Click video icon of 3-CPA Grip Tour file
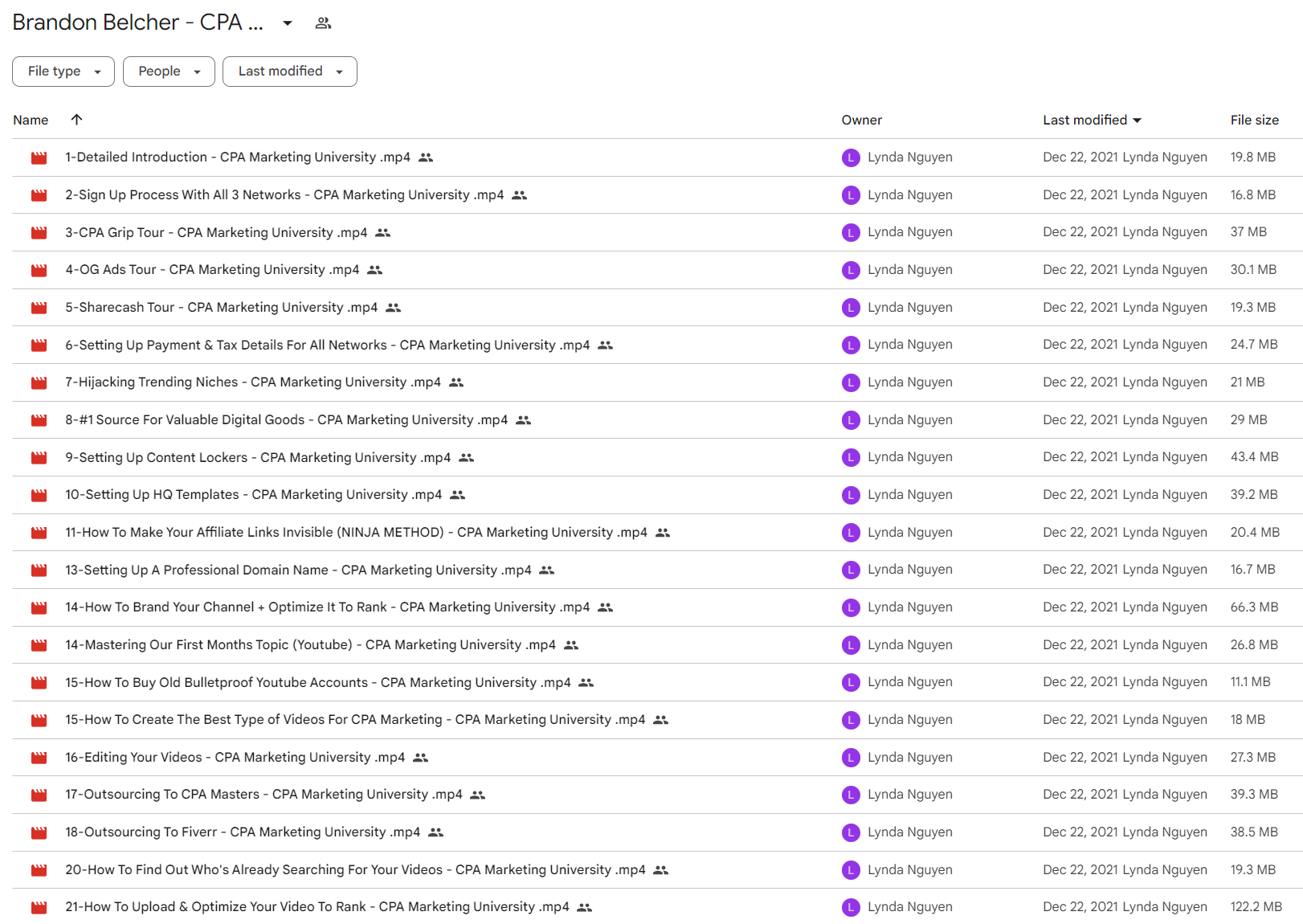 (39, 232)
